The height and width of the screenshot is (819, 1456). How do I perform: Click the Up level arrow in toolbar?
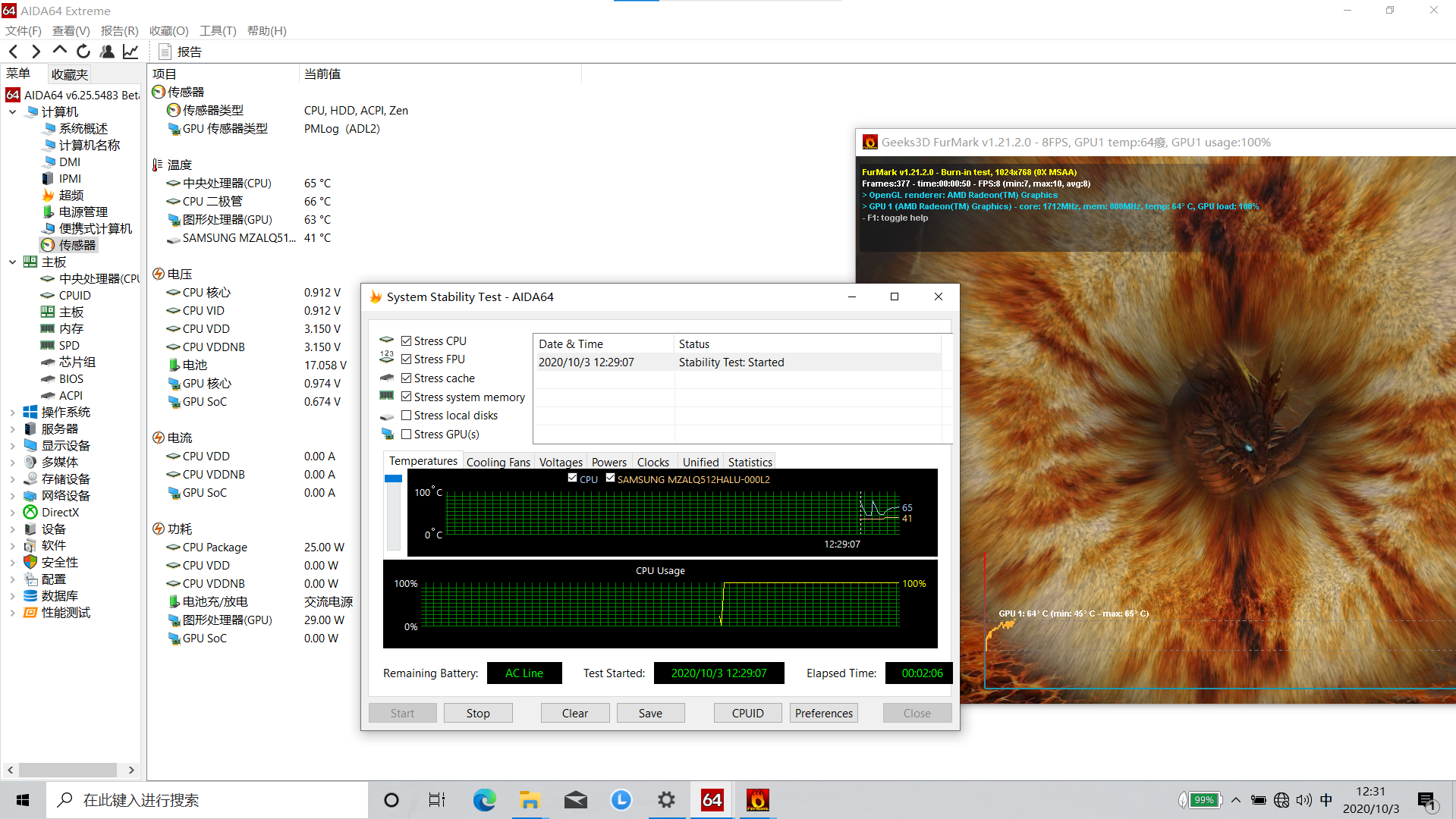(x=59, y=52)
